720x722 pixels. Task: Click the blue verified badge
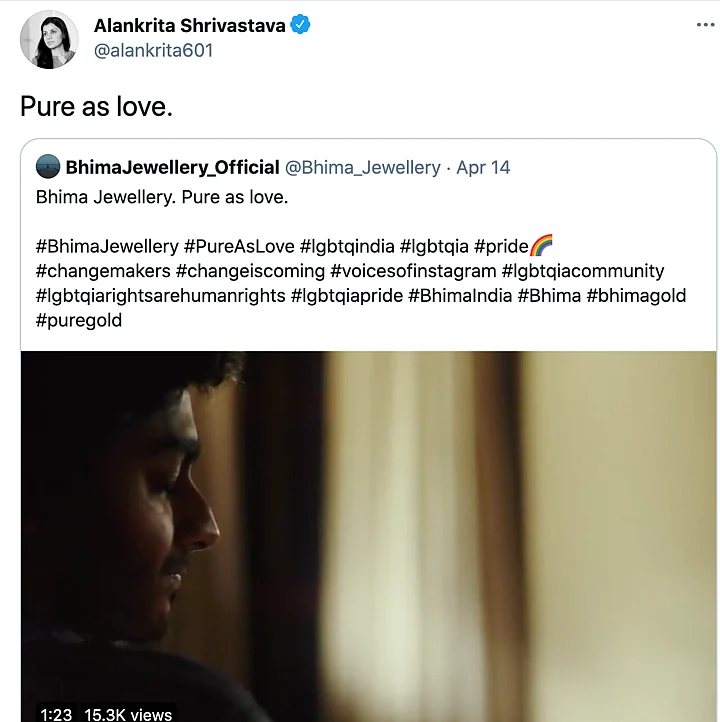point(300,25)
